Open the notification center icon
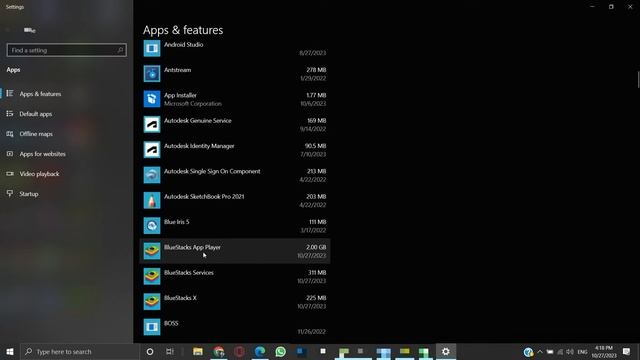Viewport: 640px width, 360px height. [x=627, y=351]
